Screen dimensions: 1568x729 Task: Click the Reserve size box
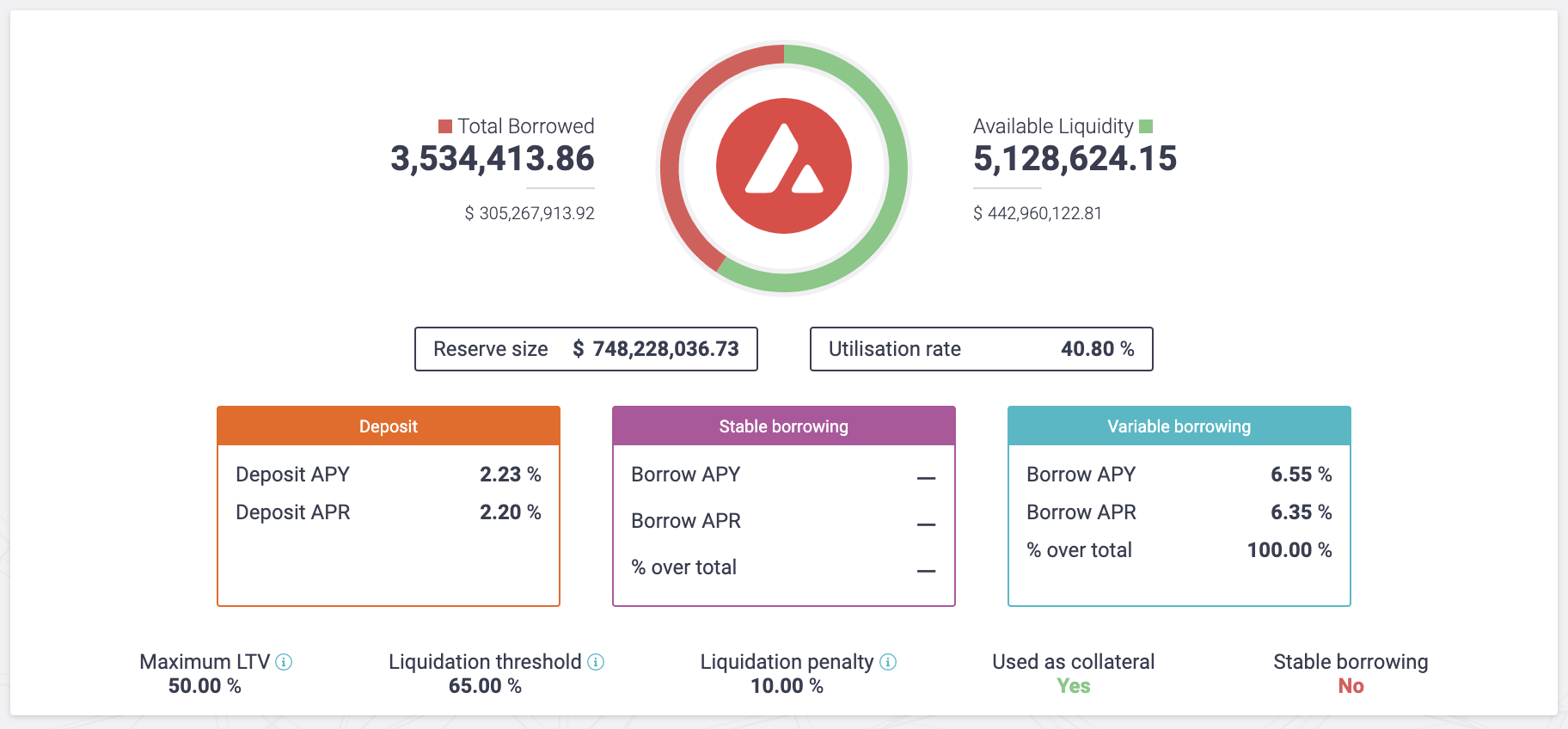[x=586, y=349]
